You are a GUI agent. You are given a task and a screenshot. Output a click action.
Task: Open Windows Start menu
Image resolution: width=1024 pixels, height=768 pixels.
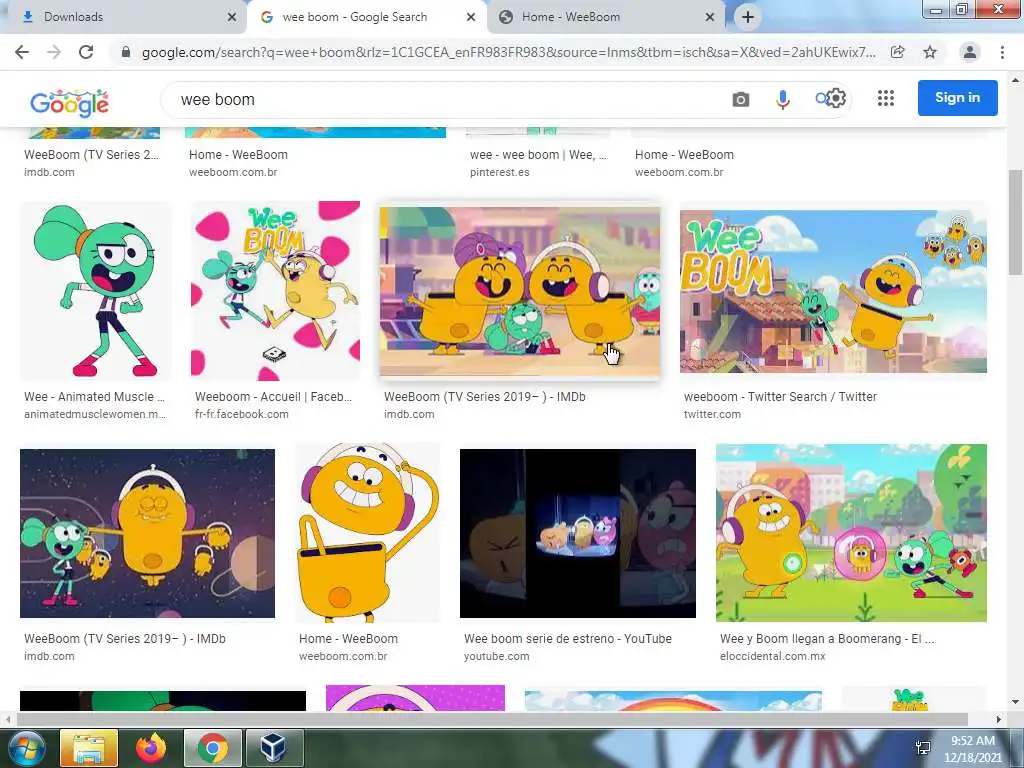pyautogui.click(x=25, y=748)
